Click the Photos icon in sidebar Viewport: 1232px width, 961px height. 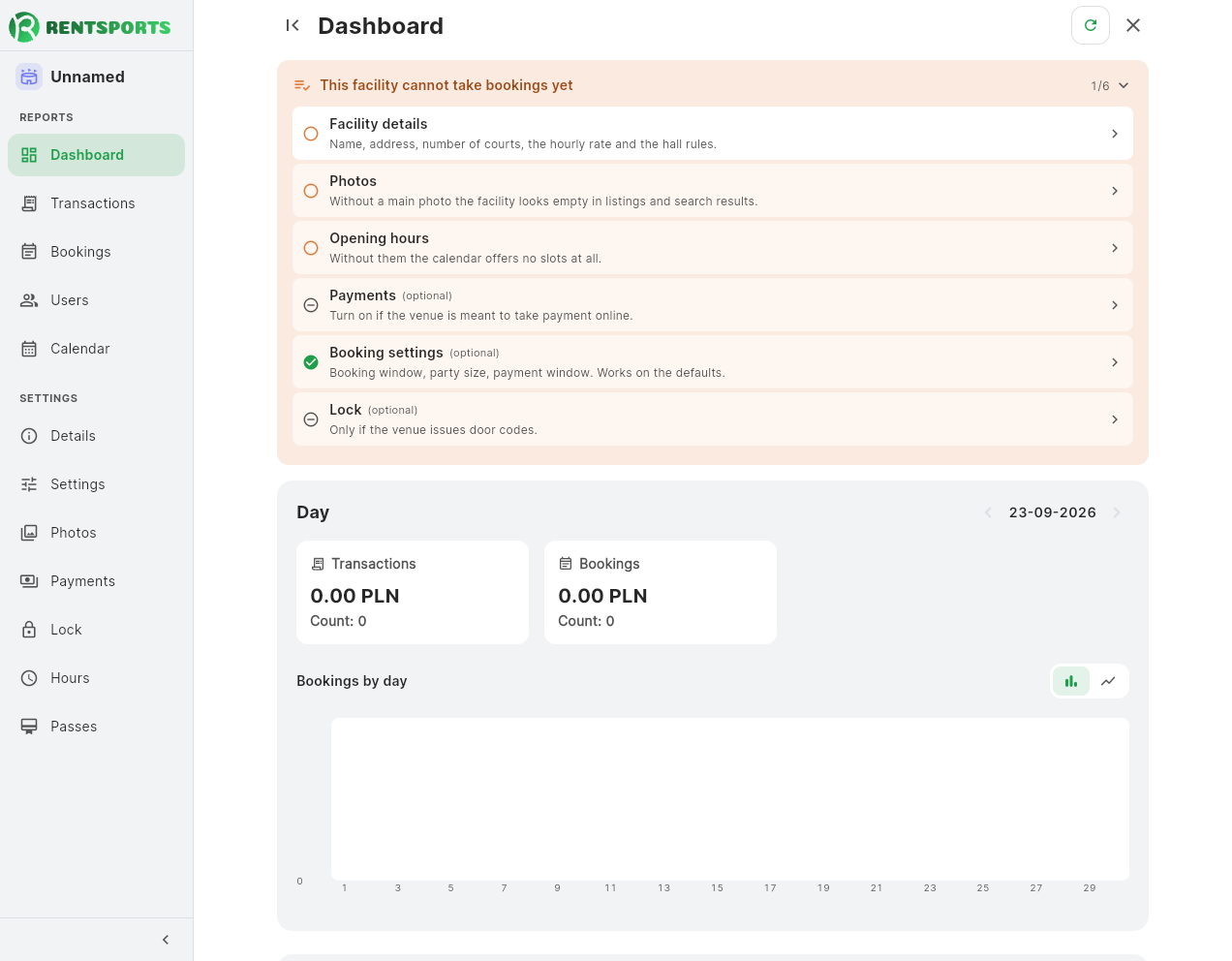coord(29,533)
